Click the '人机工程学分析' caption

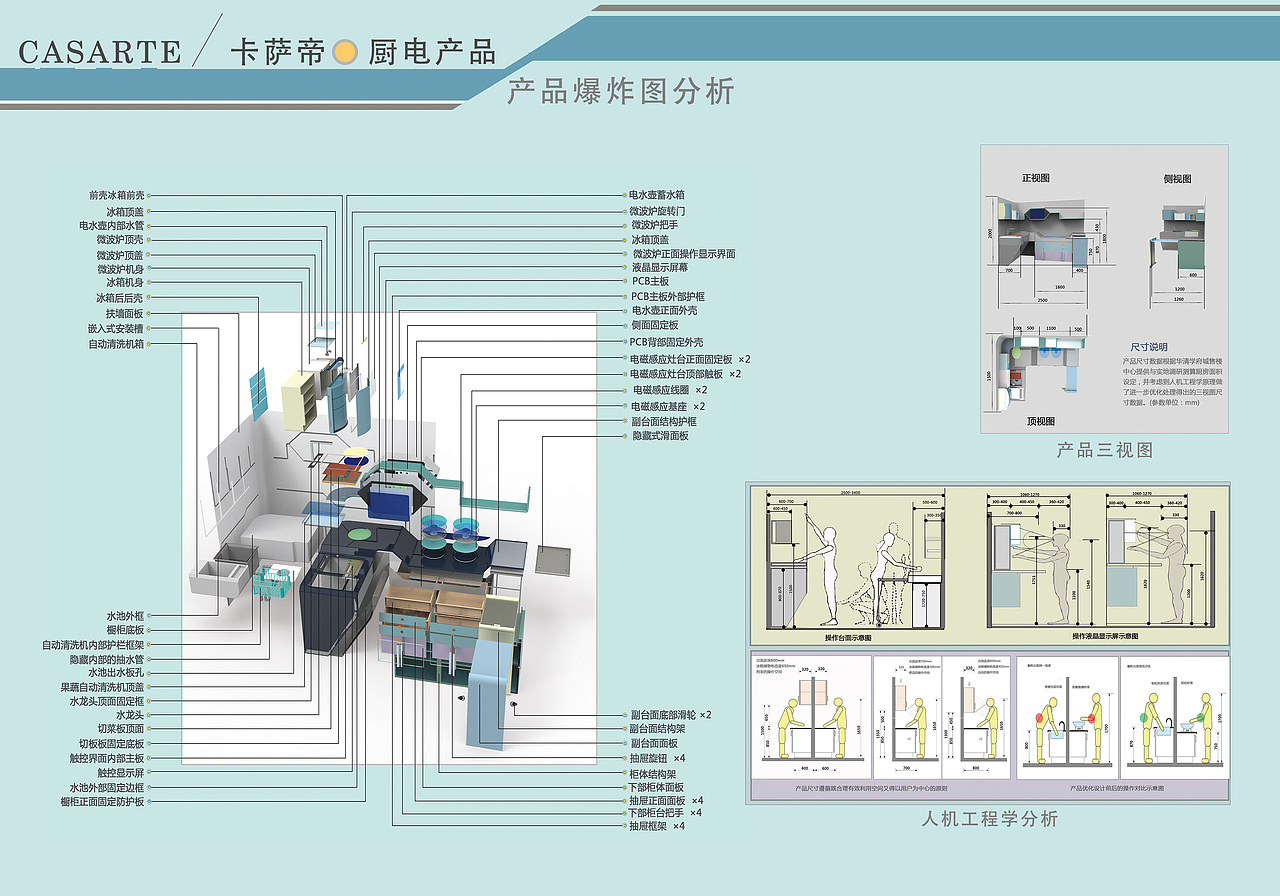[x=990, y=819]
